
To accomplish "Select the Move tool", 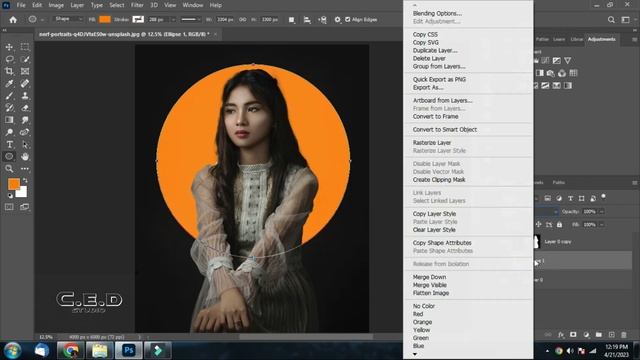I will point(9,47).
